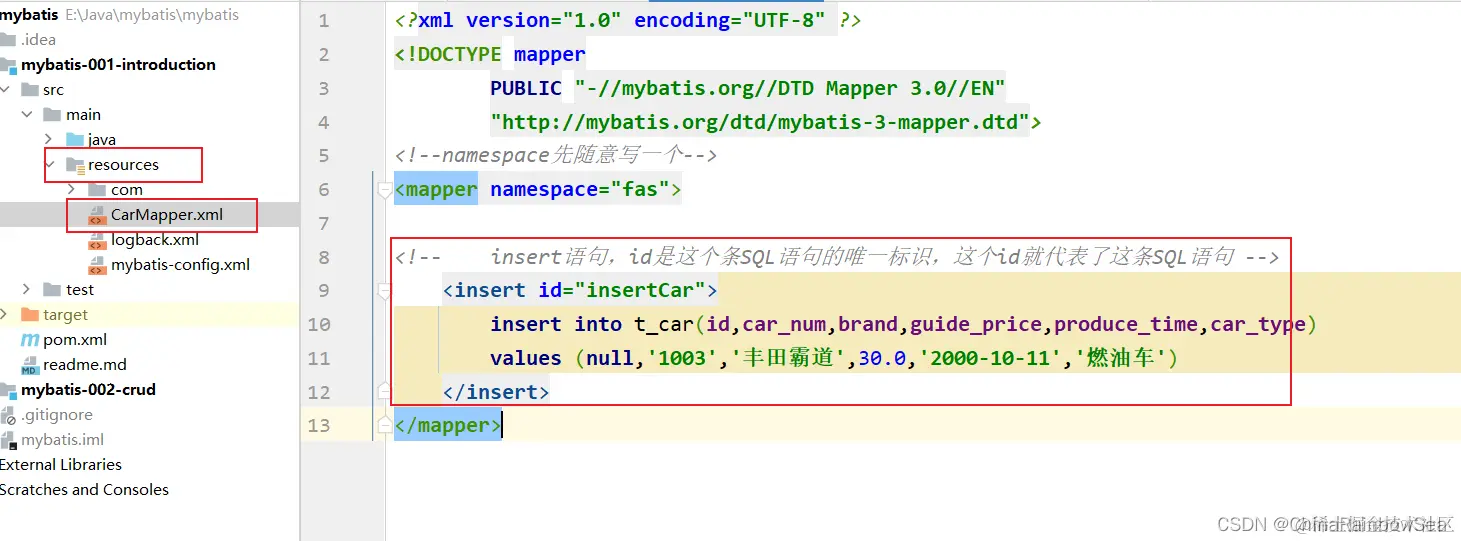
Task: Click the DTD URL string on line 4
Action: [x=760, y=122]
